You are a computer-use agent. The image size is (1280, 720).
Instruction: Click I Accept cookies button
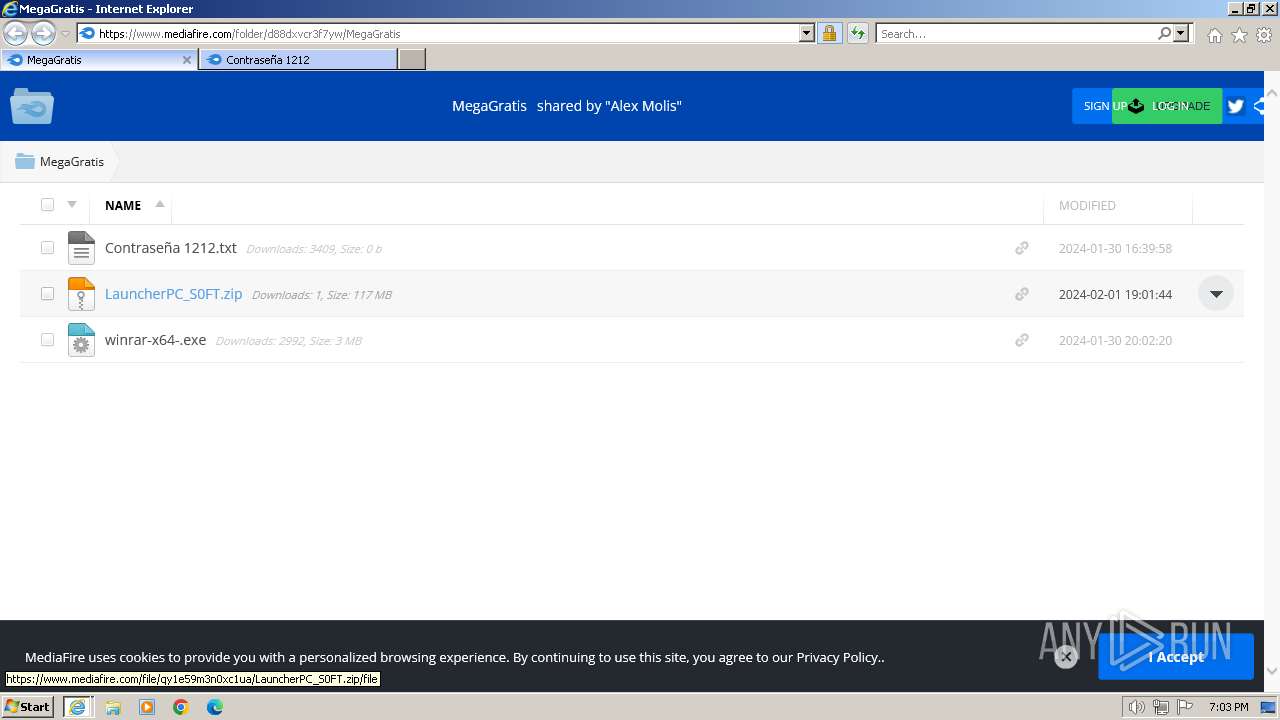coord(1176,657)
